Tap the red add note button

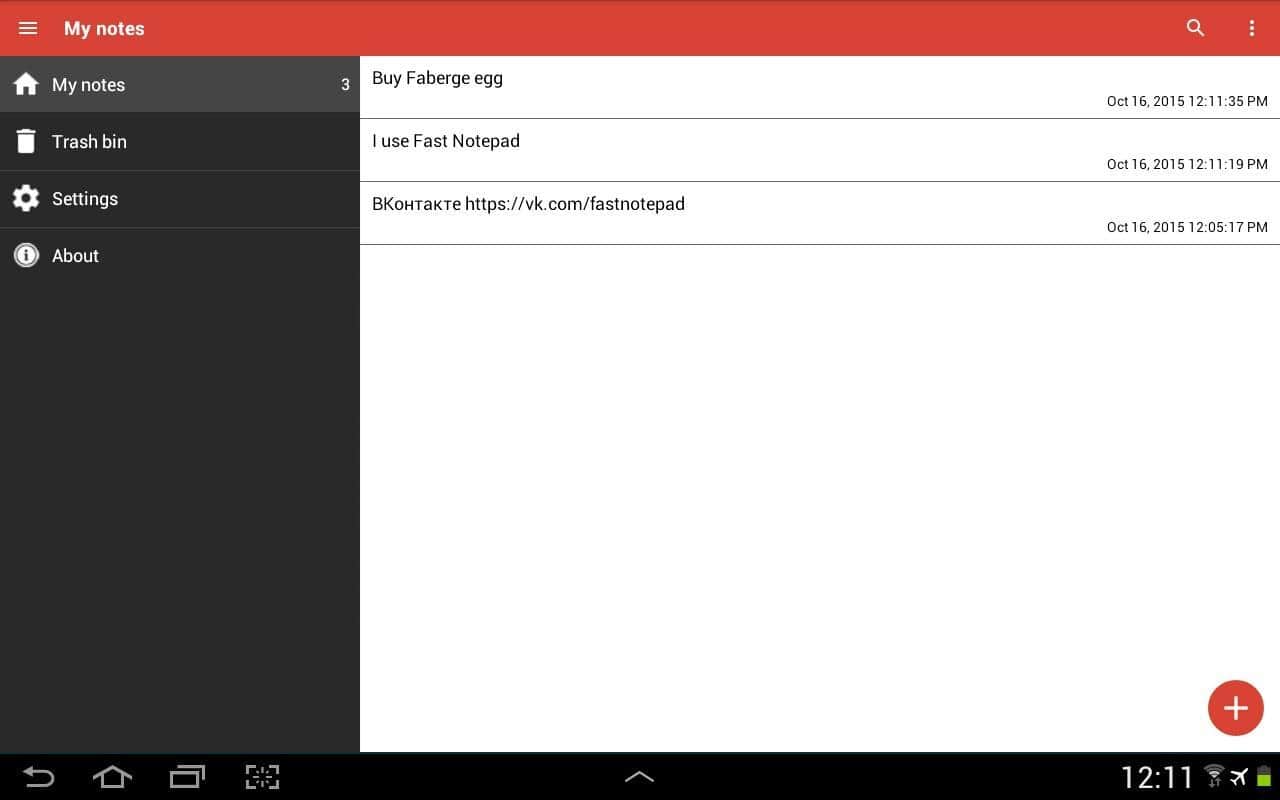tap(1235, 708)
